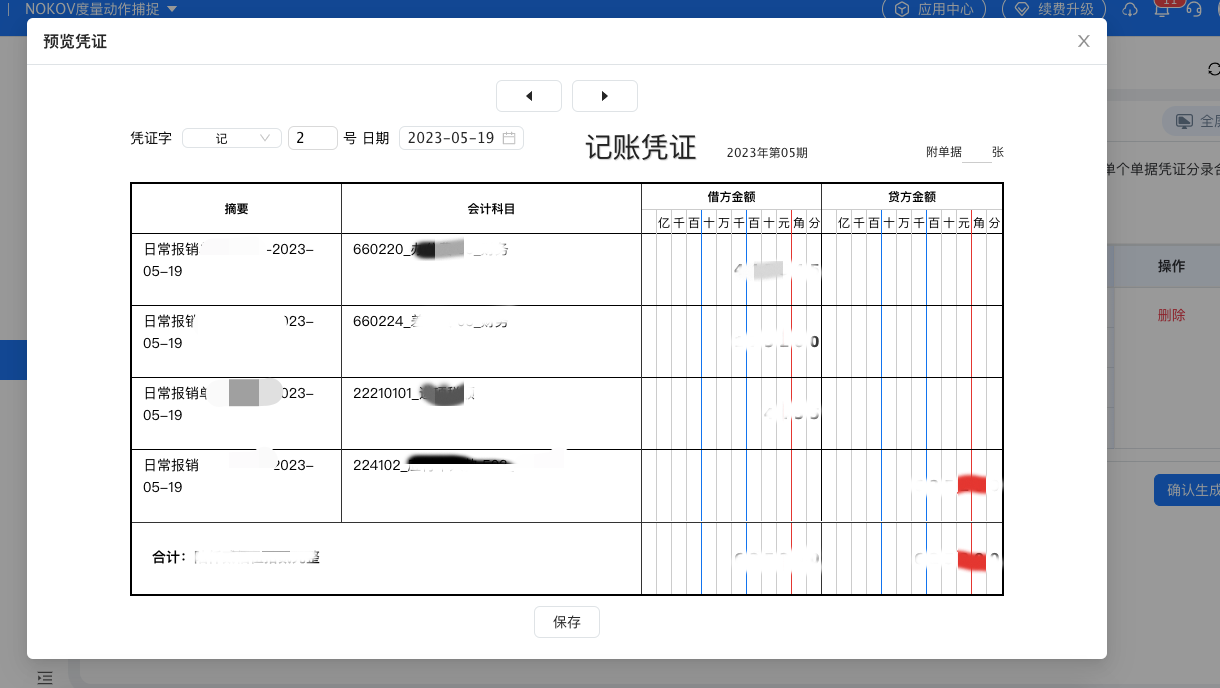
Task: Click the panel icon at bottom-left corner
Action: tap(44, 677)
